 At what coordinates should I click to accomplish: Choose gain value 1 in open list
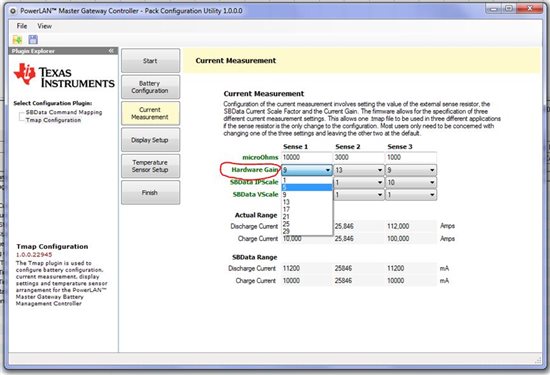point(307,180)
